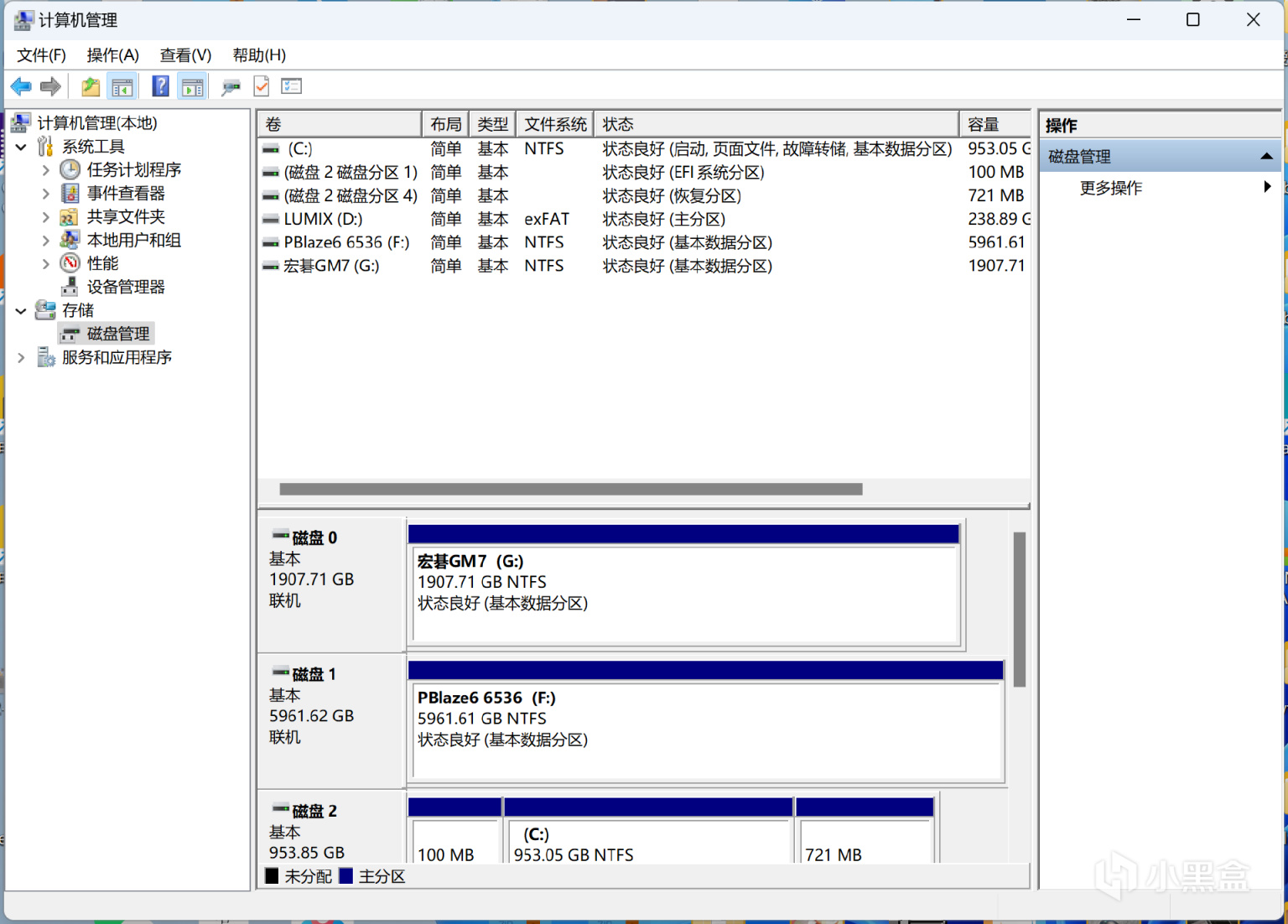This screenshot has height=924, width=1288.
Task: Toggle the Show/Hide Action Pane toolbar icon
Action: point(193,86)
